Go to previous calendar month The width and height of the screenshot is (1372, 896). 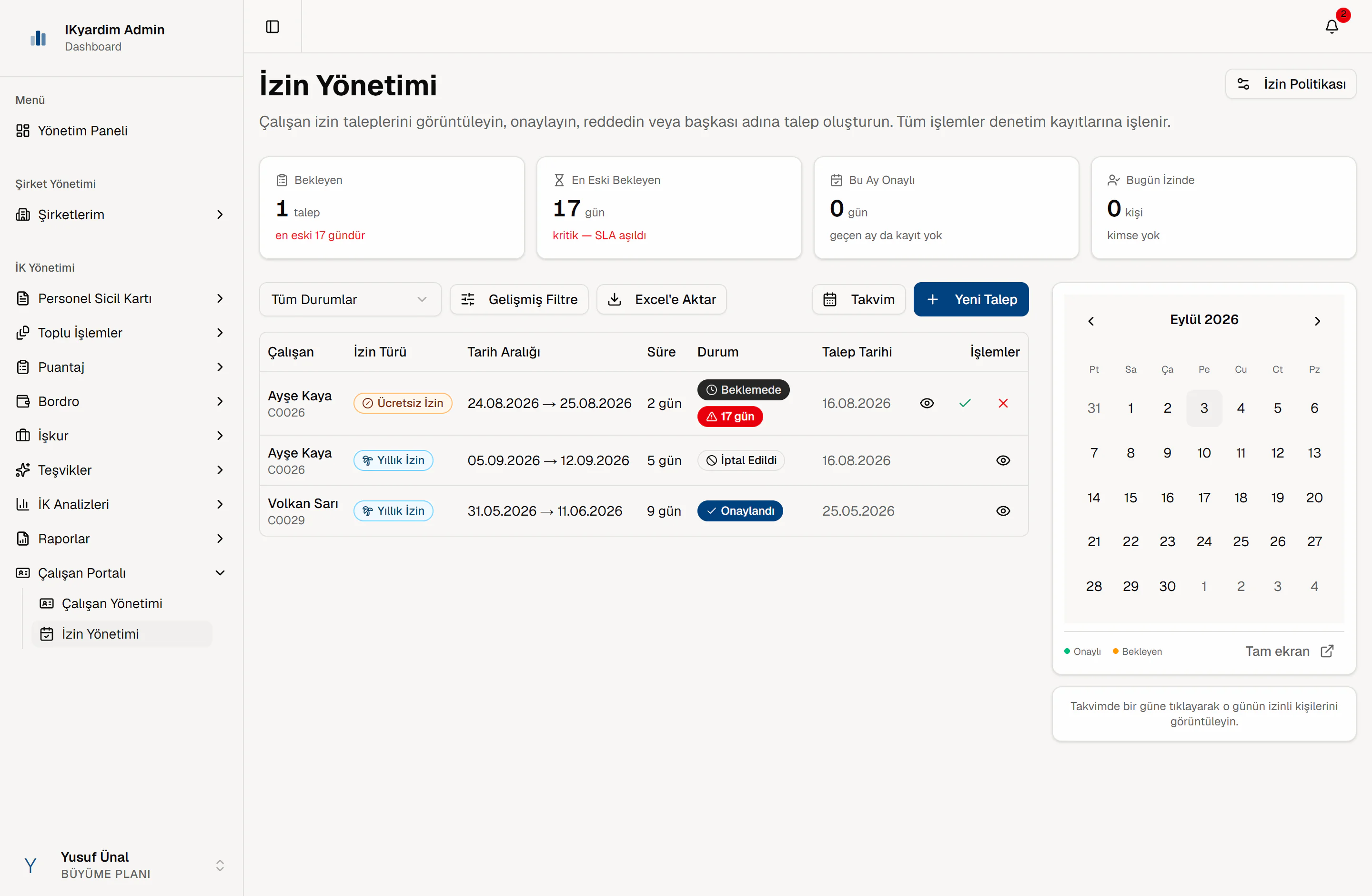1090,321
